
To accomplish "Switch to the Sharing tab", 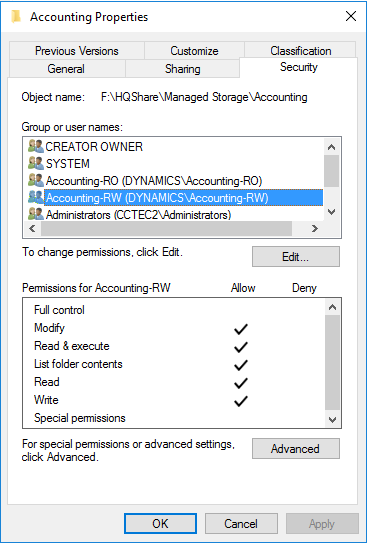I will [x=182, y=69].
